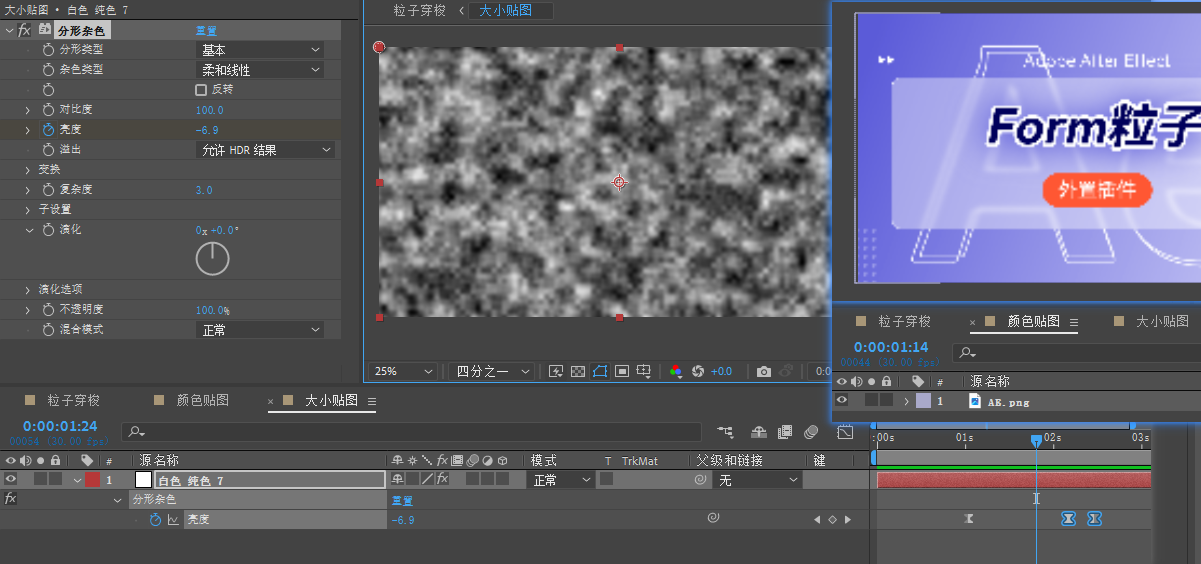The width and height of the screenshot is (1201, 564).
Task: Switch to 粒子穿梭 timeline tab
Action: pos(73,401)
